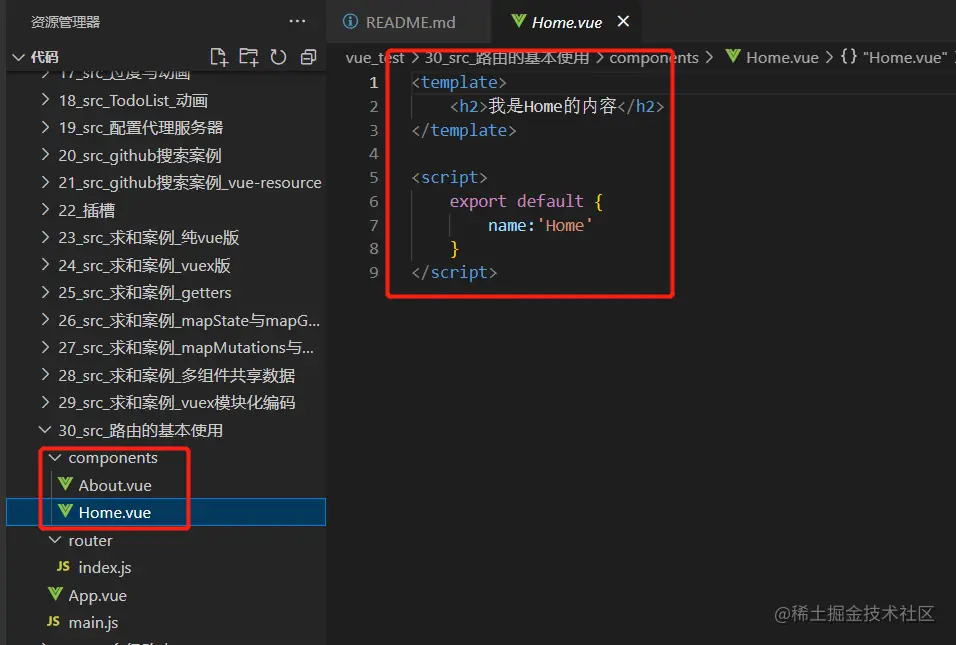Click the closing </script> tag
956x645 pixels.
(454, 273)
